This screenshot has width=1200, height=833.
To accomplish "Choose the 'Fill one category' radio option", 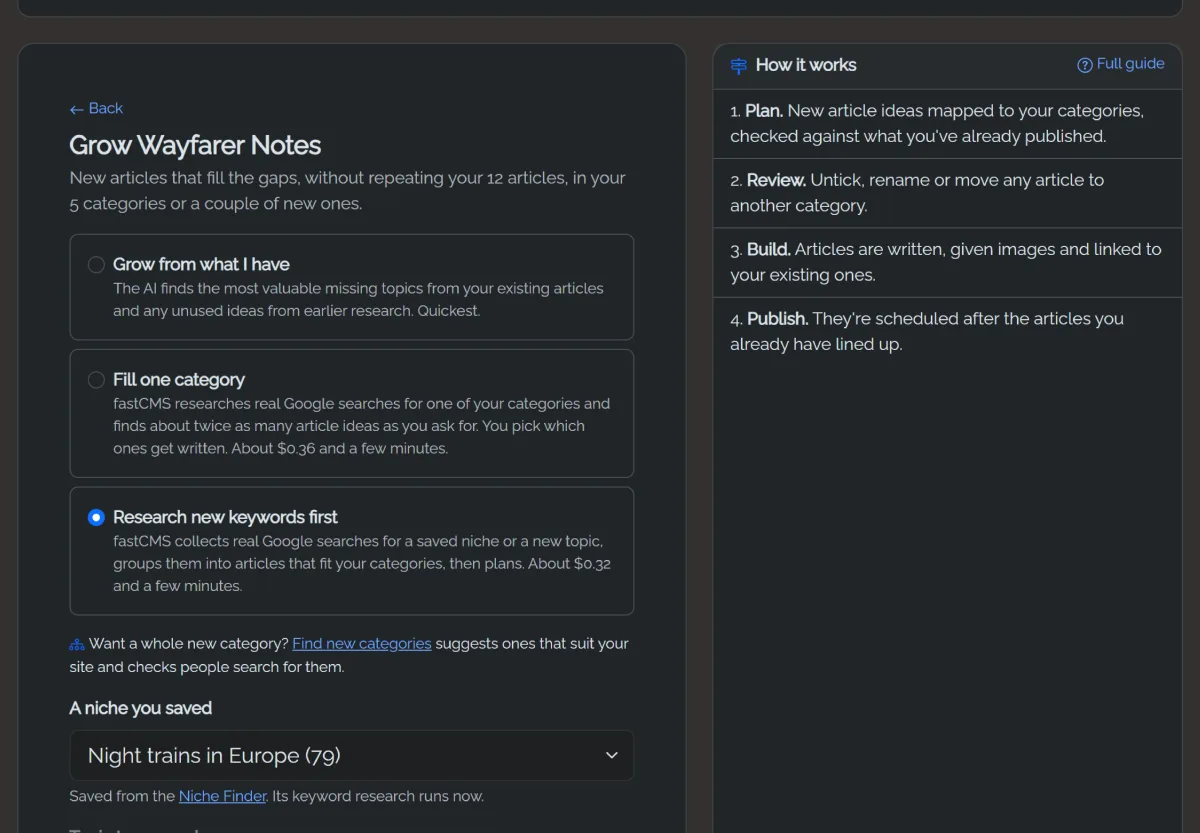I will 96,380.
